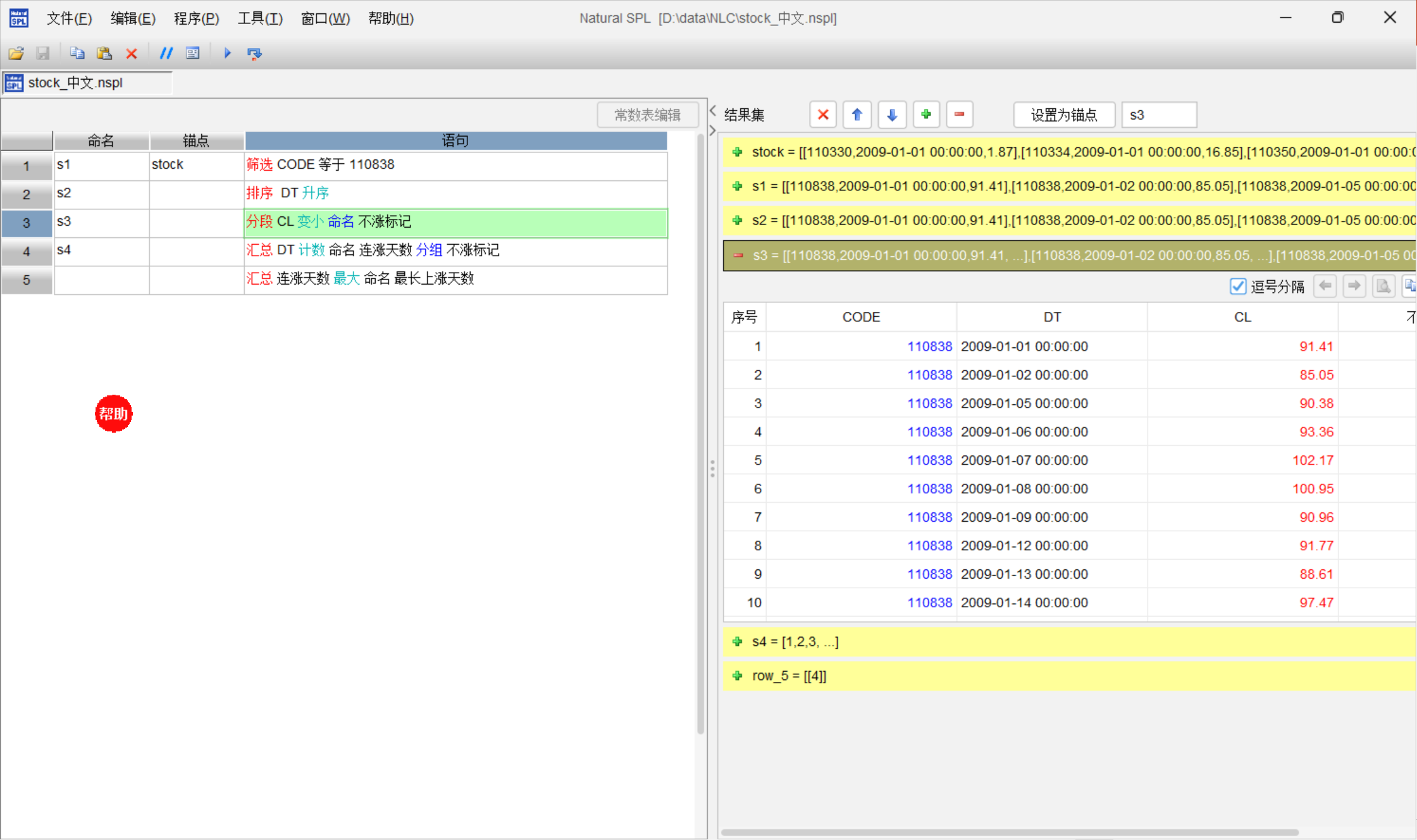Click the copy icon in toolbar

pyautogui.click(x=77, y=53)
